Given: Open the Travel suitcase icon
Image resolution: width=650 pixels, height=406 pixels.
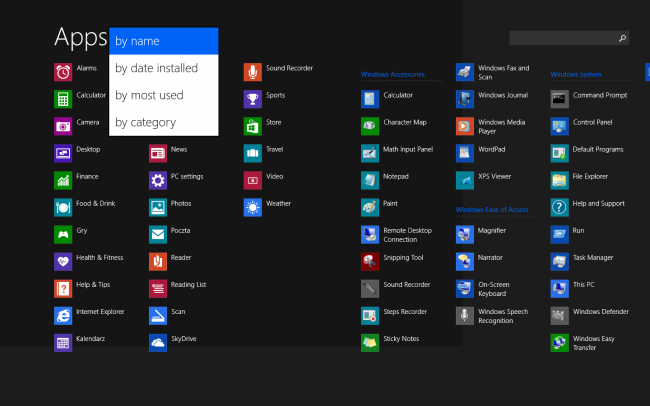Looking at the screenshot, I should click(253, 153).
